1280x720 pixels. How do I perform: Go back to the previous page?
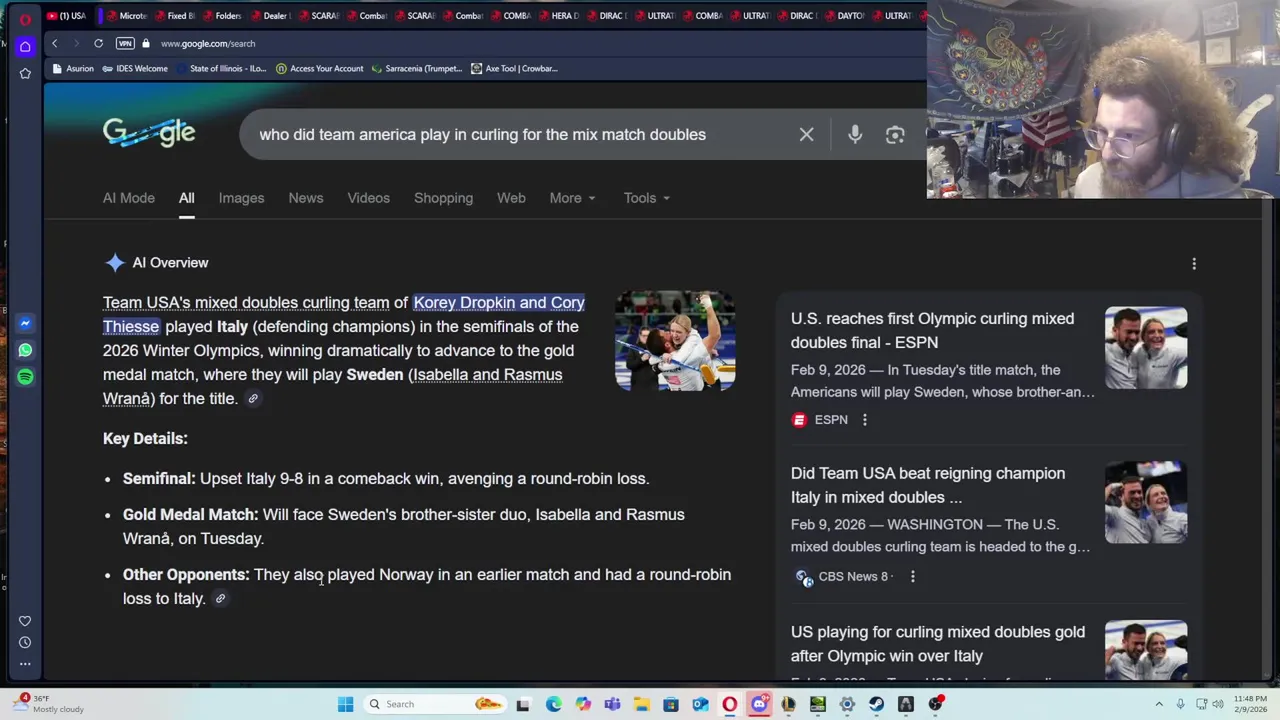pos(55,43)
